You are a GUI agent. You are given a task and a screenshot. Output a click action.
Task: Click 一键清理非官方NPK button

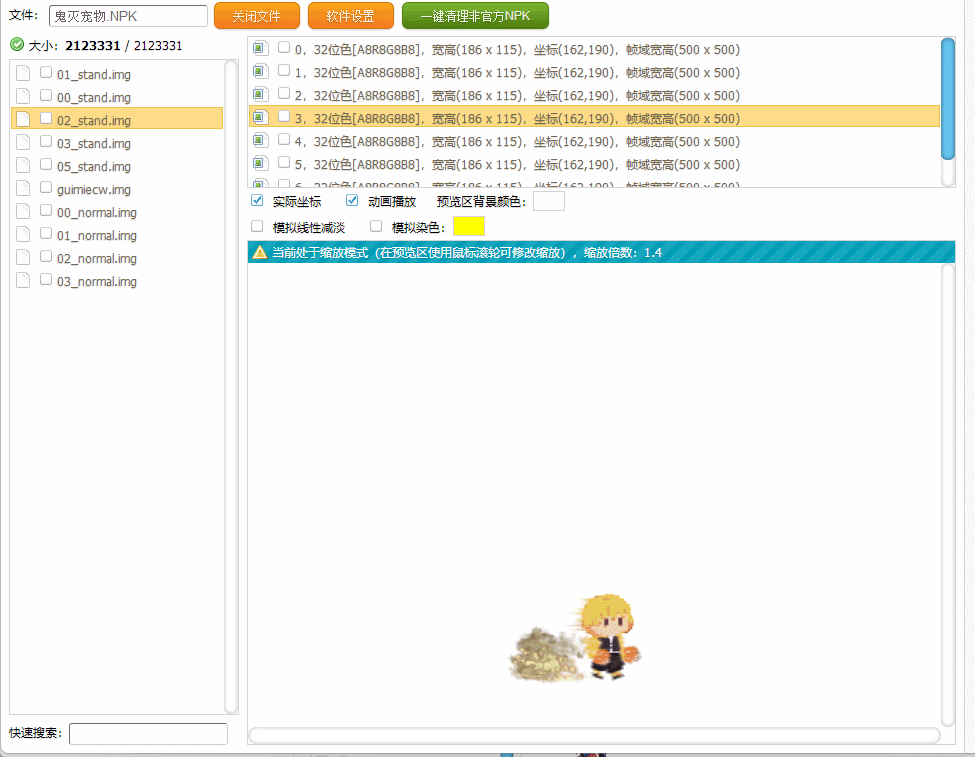[476, 16]
